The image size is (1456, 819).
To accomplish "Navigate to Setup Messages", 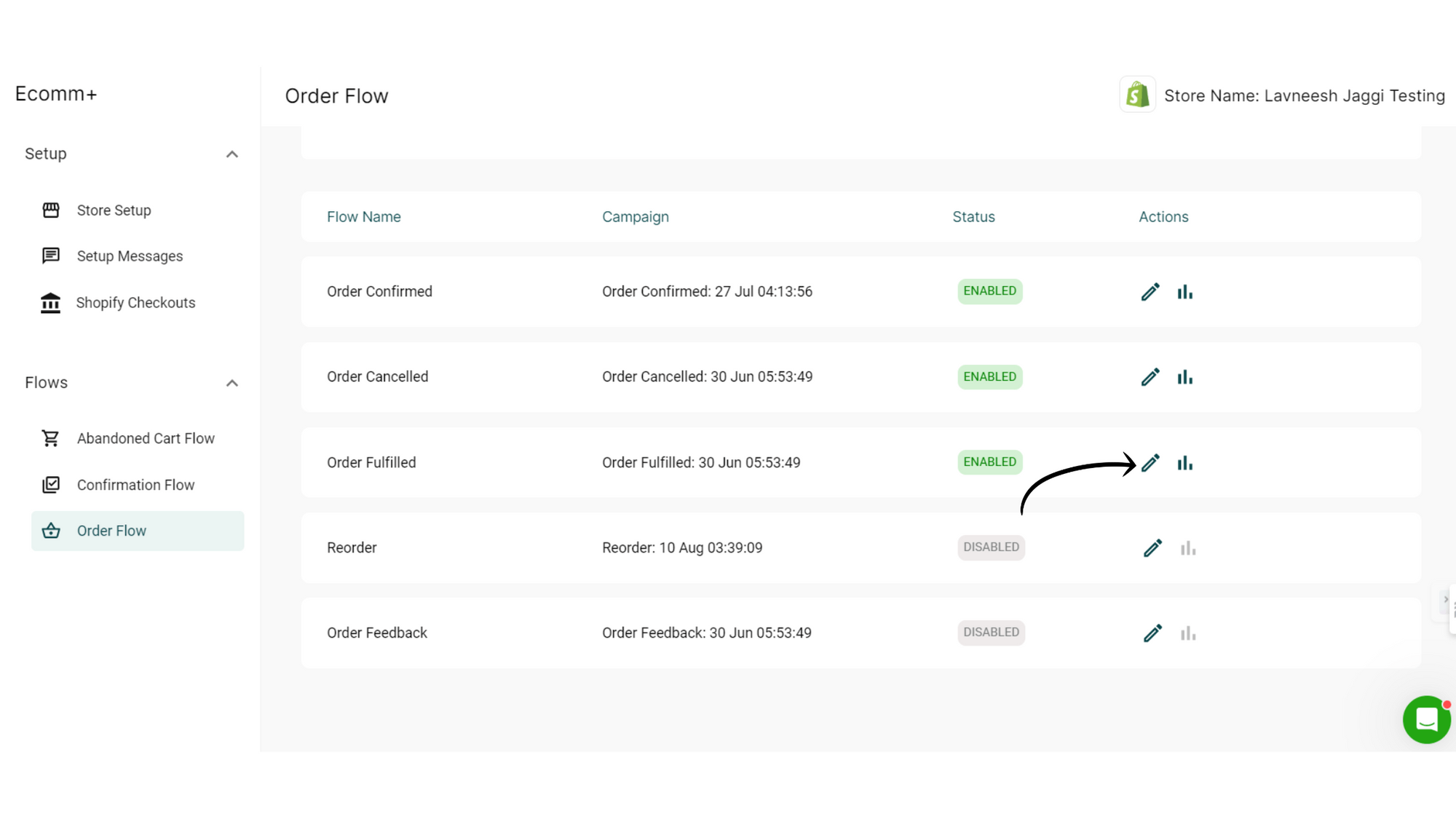I will (x=129, y=256).
